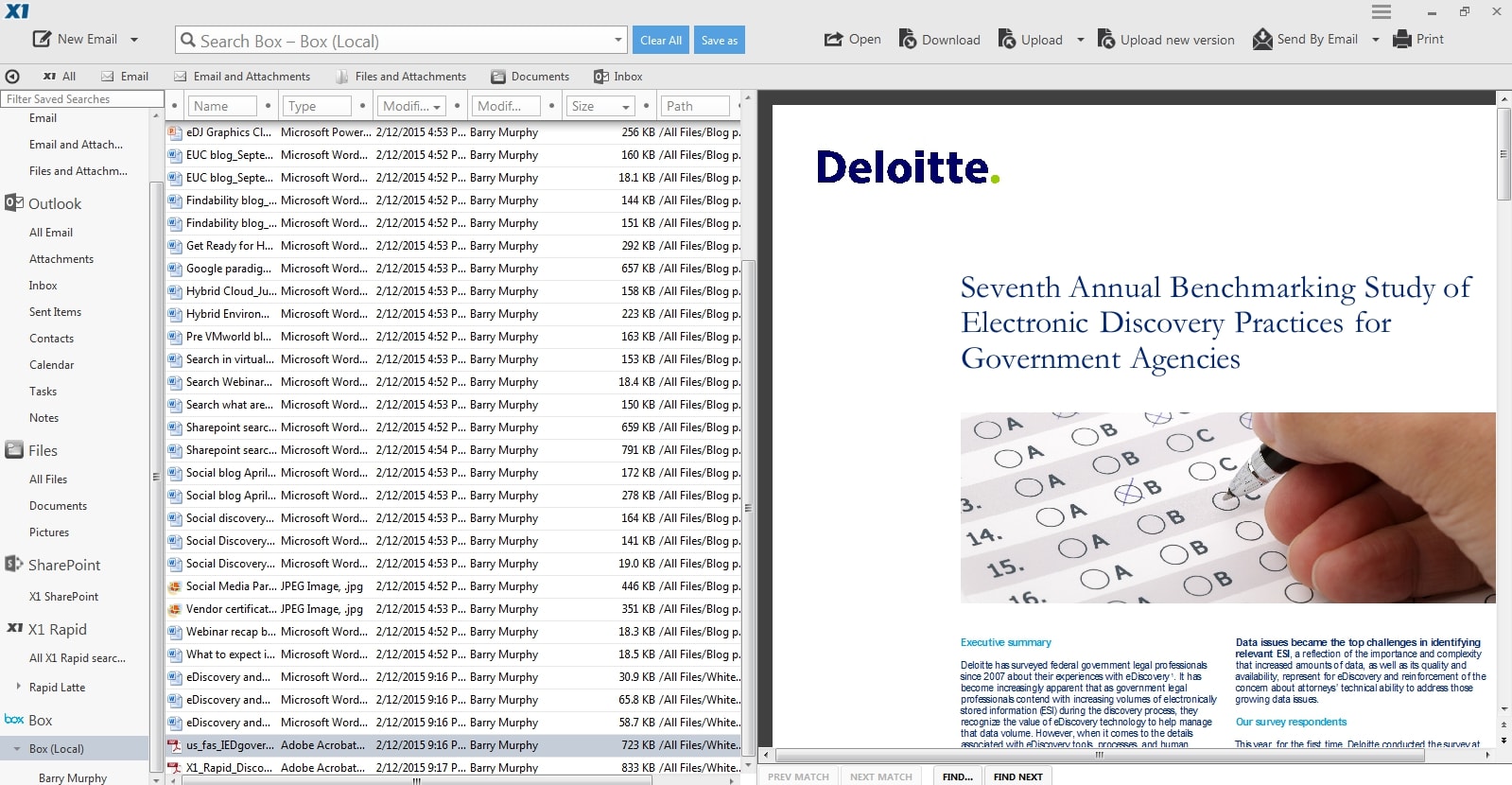Screen dimensions: 1512x785
Task: Click the FIND... button
Action: click(x=958, y=776)
